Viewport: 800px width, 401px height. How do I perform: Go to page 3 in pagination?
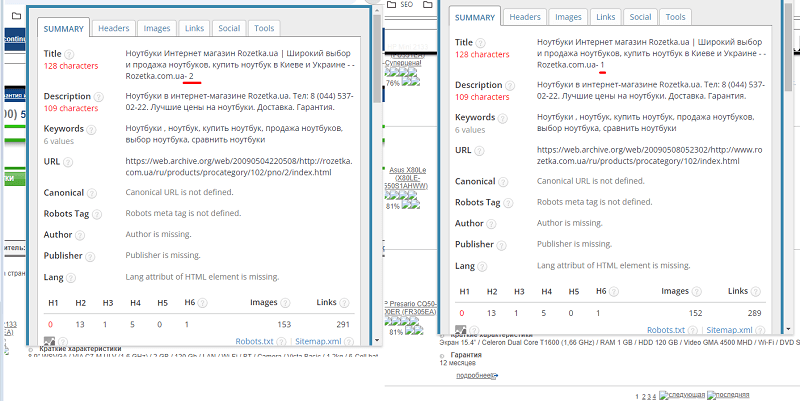click(x=648, y=396)
